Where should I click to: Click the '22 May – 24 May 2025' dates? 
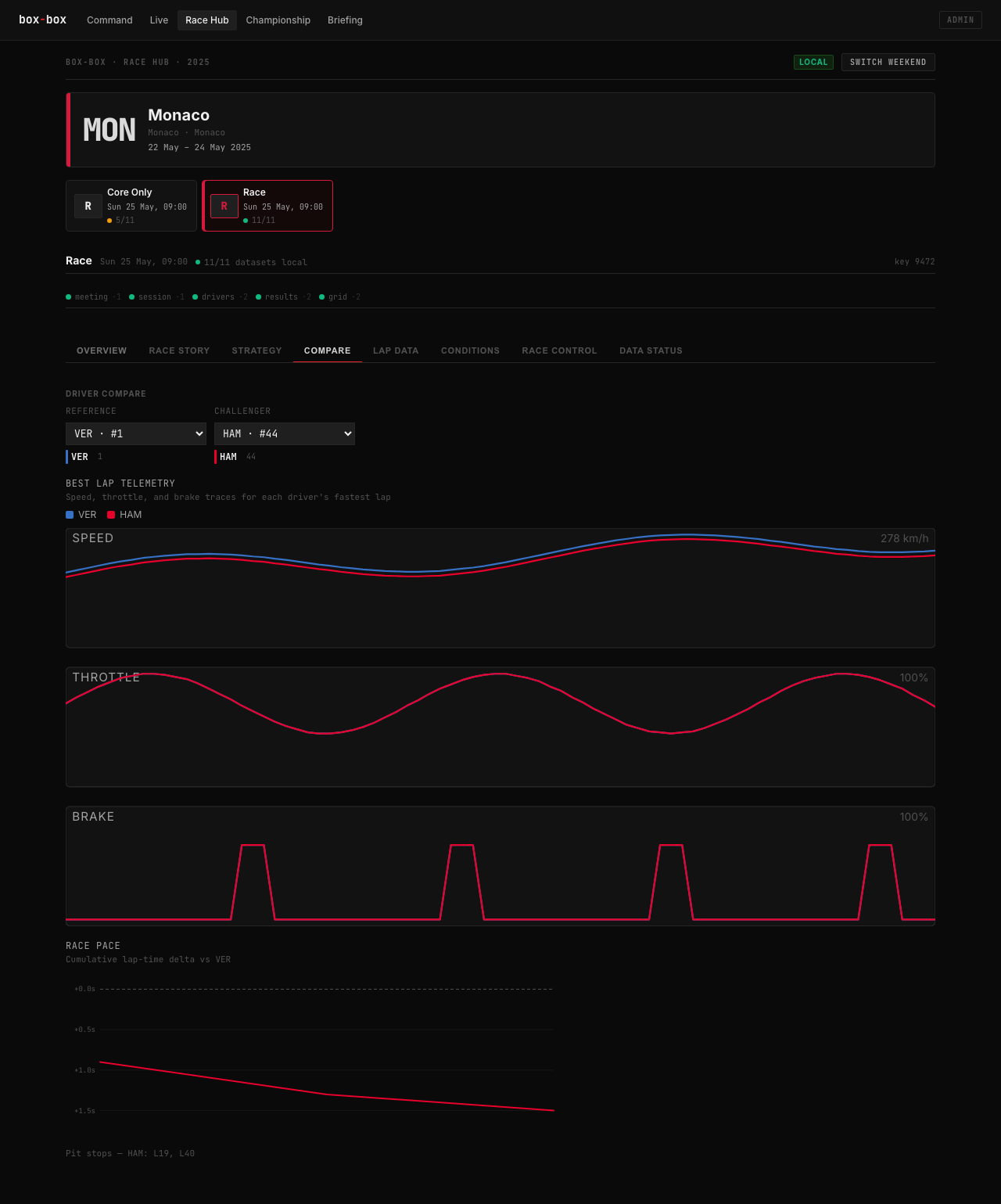pyautogui.click(x=199, y=148)
